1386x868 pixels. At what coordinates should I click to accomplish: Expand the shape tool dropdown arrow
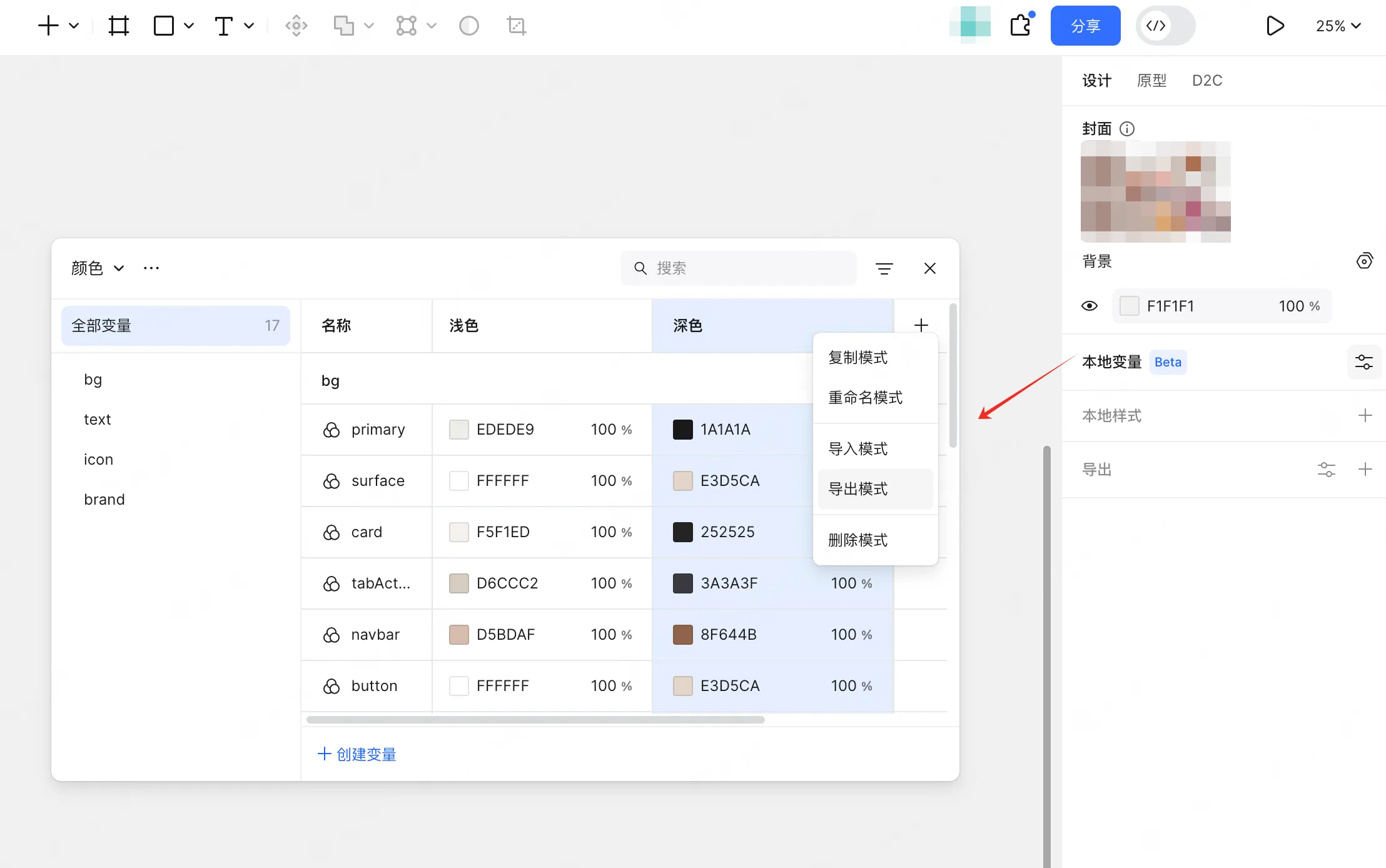[189, 26]
